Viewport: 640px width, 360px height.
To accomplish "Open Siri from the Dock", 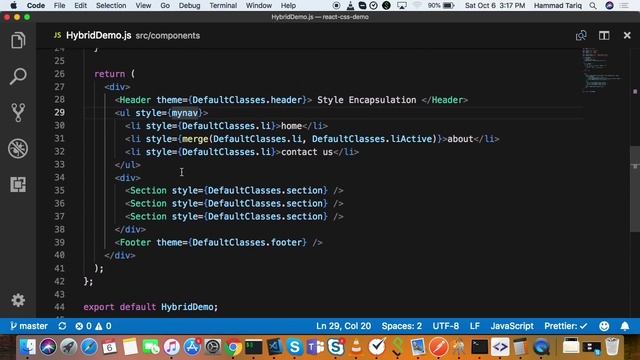I will click(x=48, y=347).
